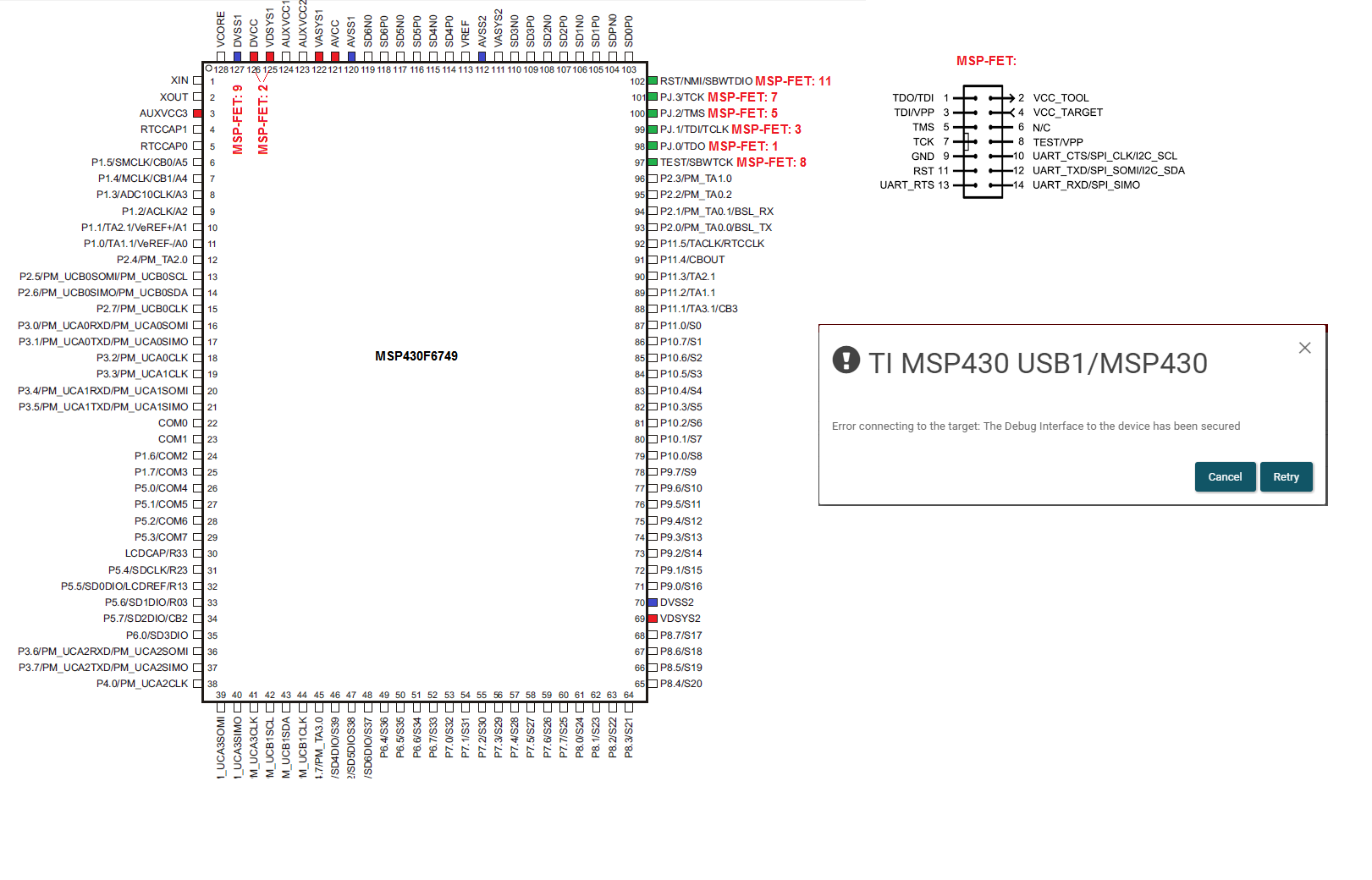The height and width of the screenshot is (880, 1372).
Task: Click the P4.0/PM_UCA2CLK pin label
Action: click(x=142, y=684)
